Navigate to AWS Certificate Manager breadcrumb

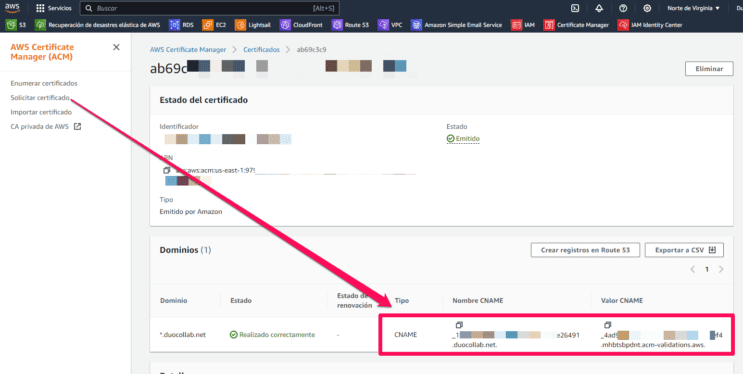(188, 49)
